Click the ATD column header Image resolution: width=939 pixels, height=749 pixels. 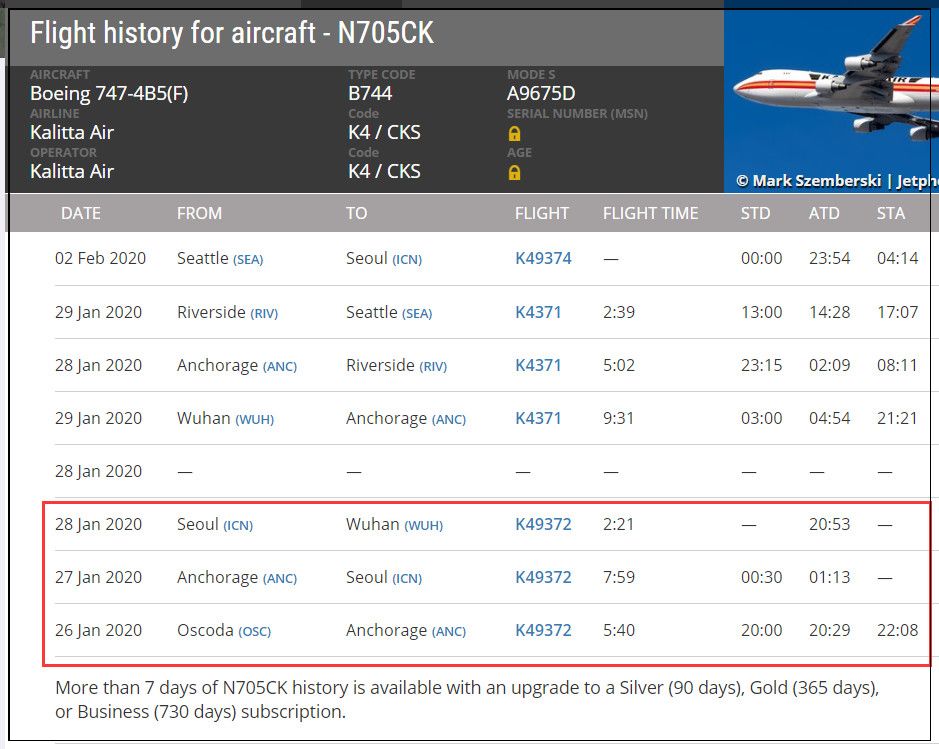point(823,213)
